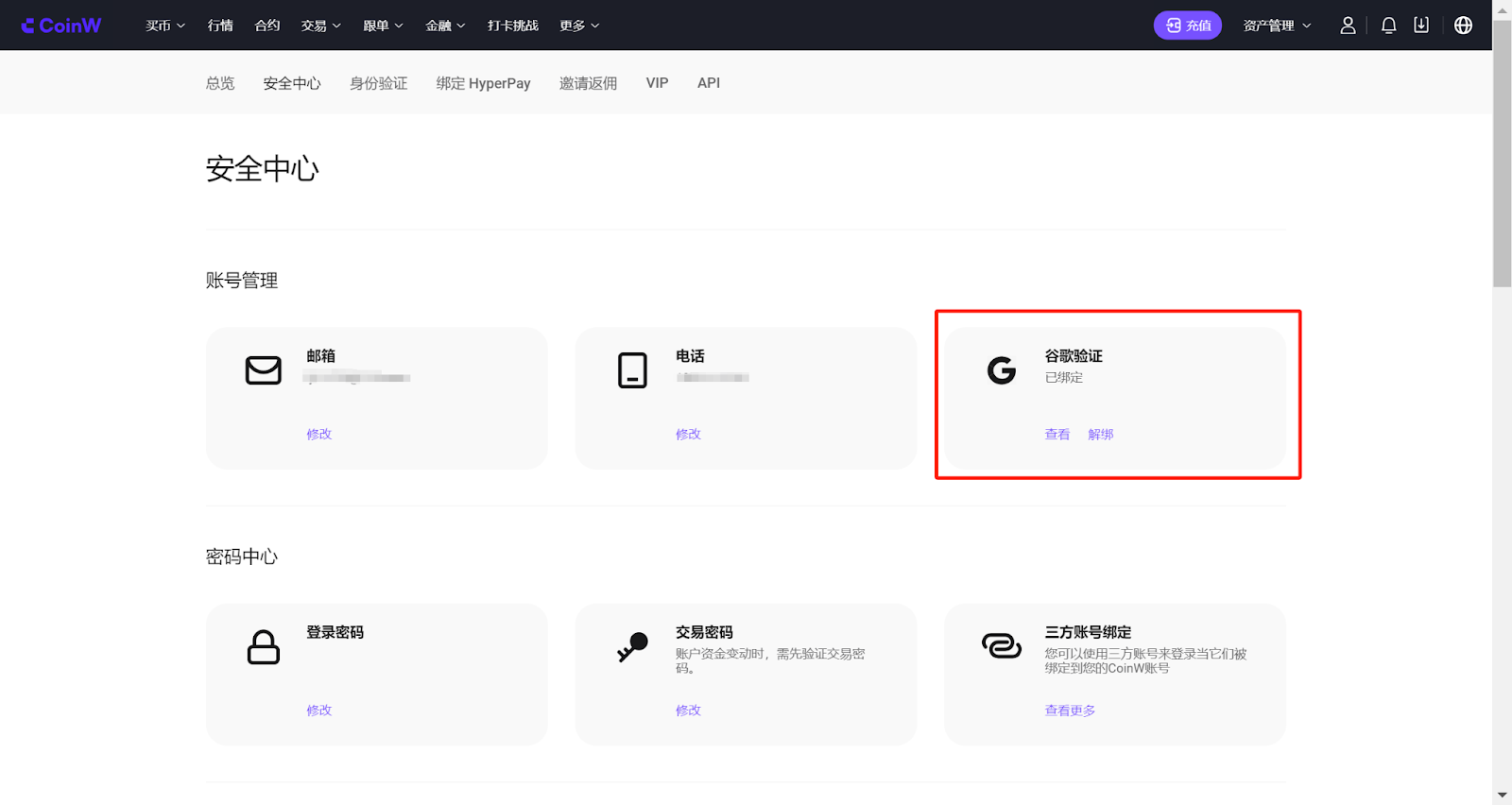The image size is (1512, 805).
Task: Click 修改 under 登录密码
Action: click(x=319, y=711)
